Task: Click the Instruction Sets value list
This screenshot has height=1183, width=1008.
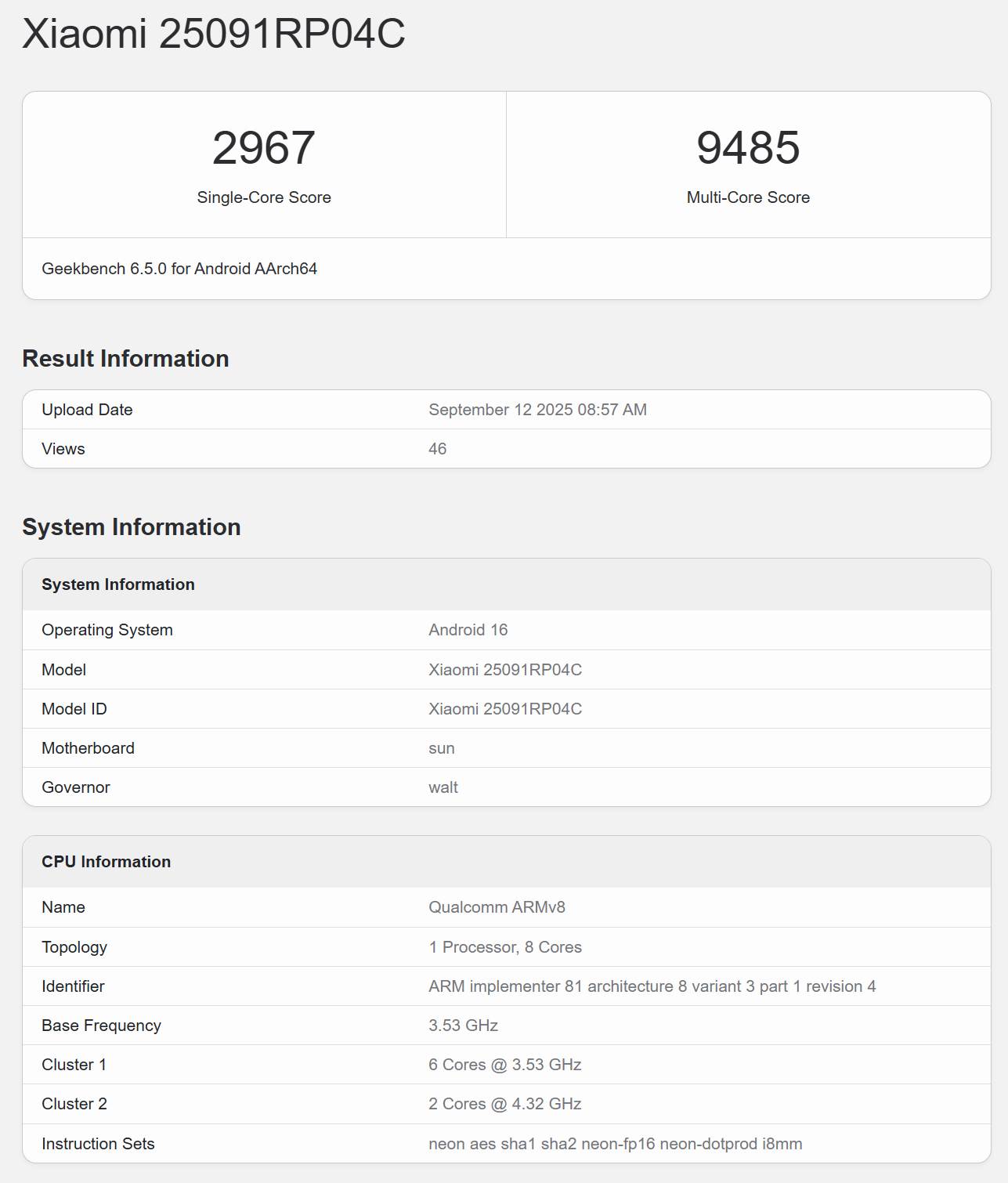Action: coord(615,1144)
